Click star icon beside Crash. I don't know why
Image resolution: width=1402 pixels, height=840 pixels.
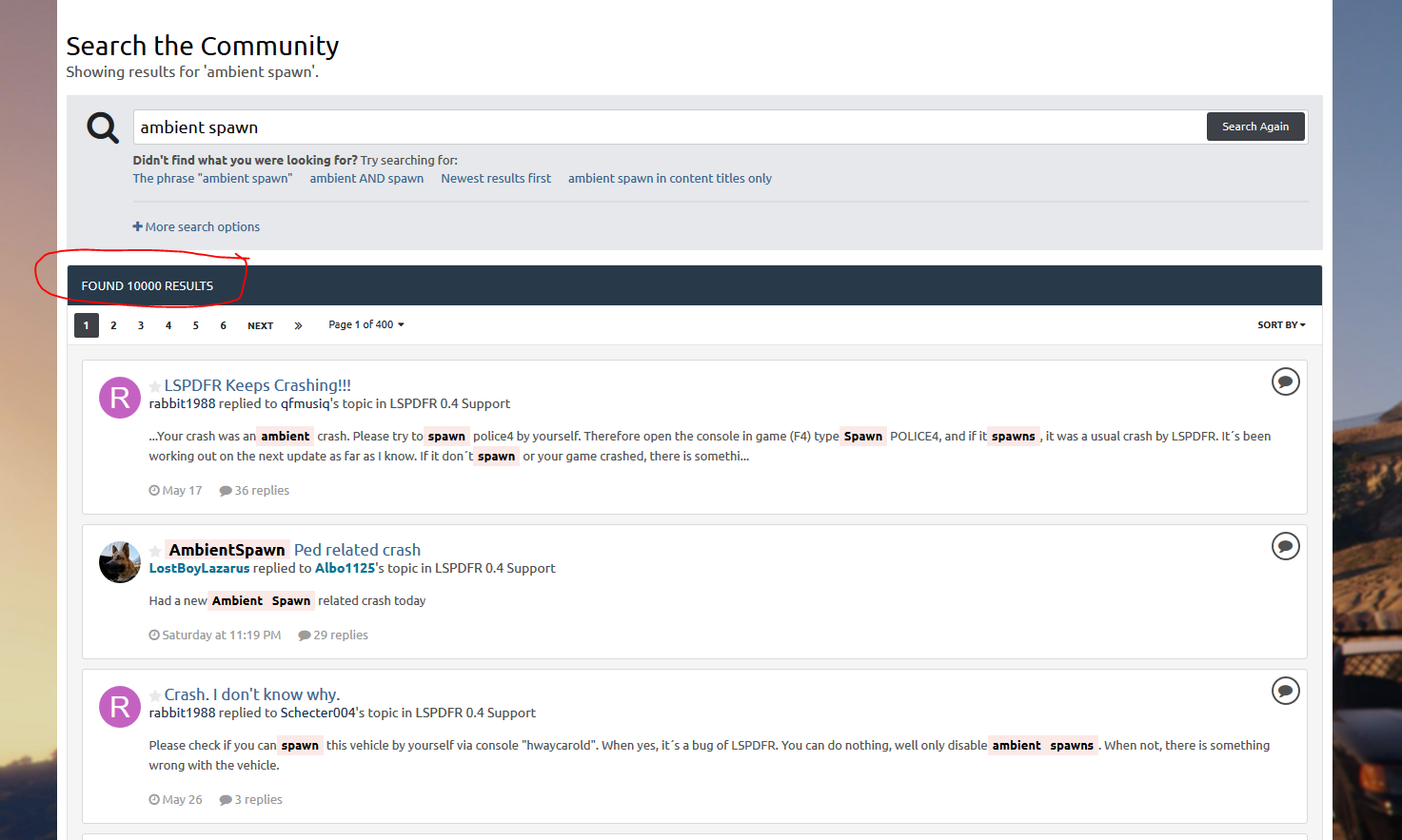tap(155, 695)
